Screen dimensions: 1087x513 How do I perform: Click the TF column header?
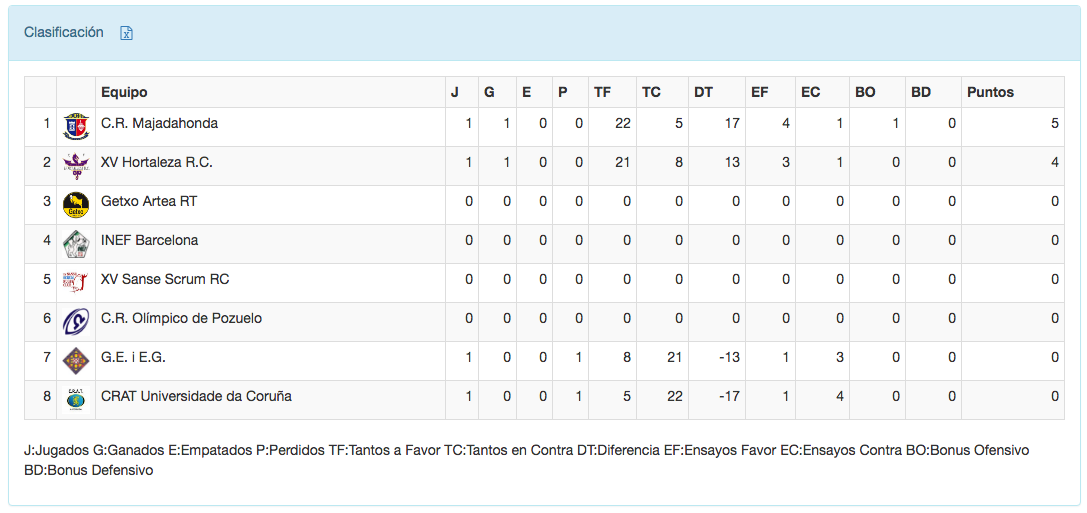pyautogui.click(x=602, y=92)
